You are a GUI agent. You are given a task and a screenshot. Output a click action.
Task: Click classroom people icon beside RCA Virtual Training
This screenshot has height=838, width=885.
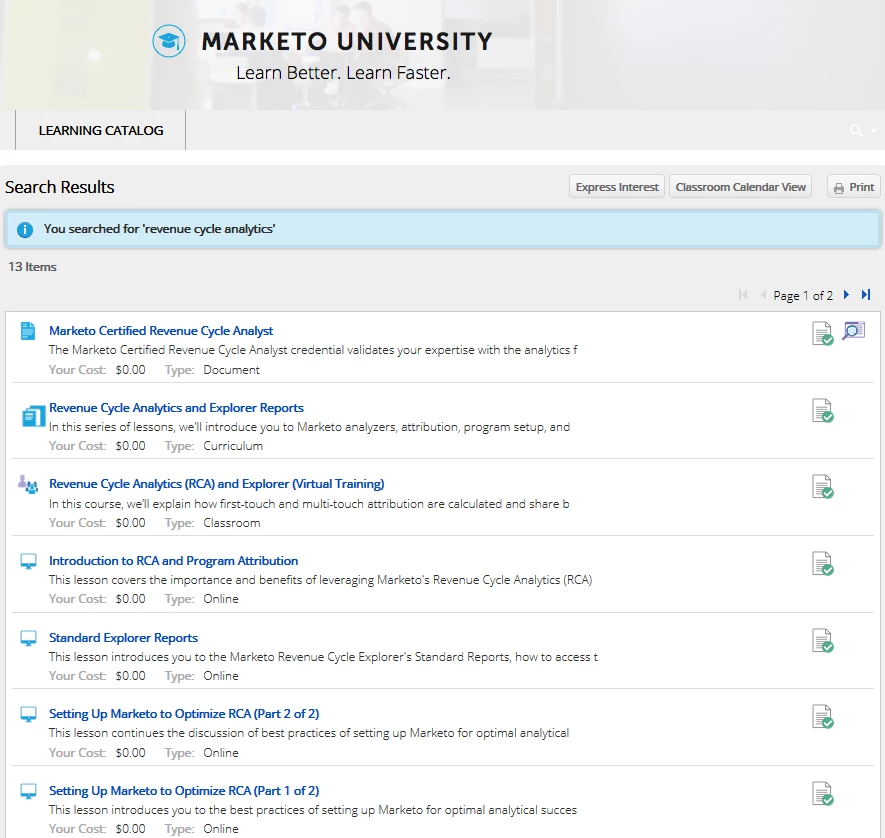coord(28,484)
